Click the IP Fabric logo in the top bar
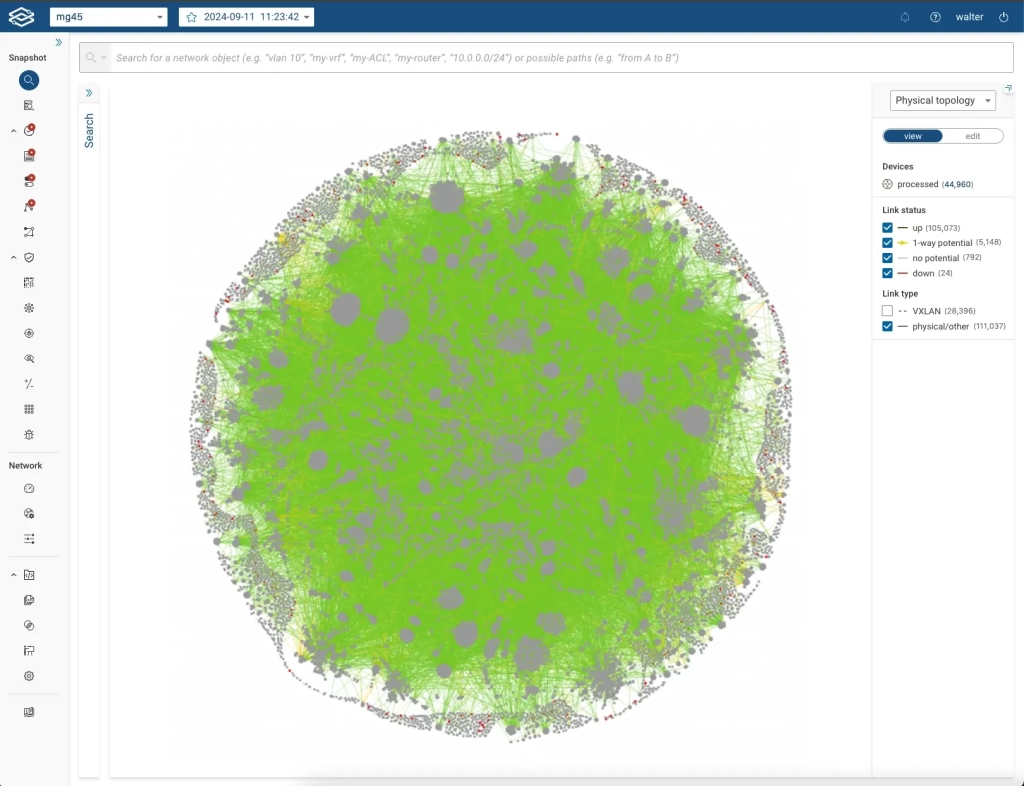This screenshot has height=786, width=1024. (20, 16)
